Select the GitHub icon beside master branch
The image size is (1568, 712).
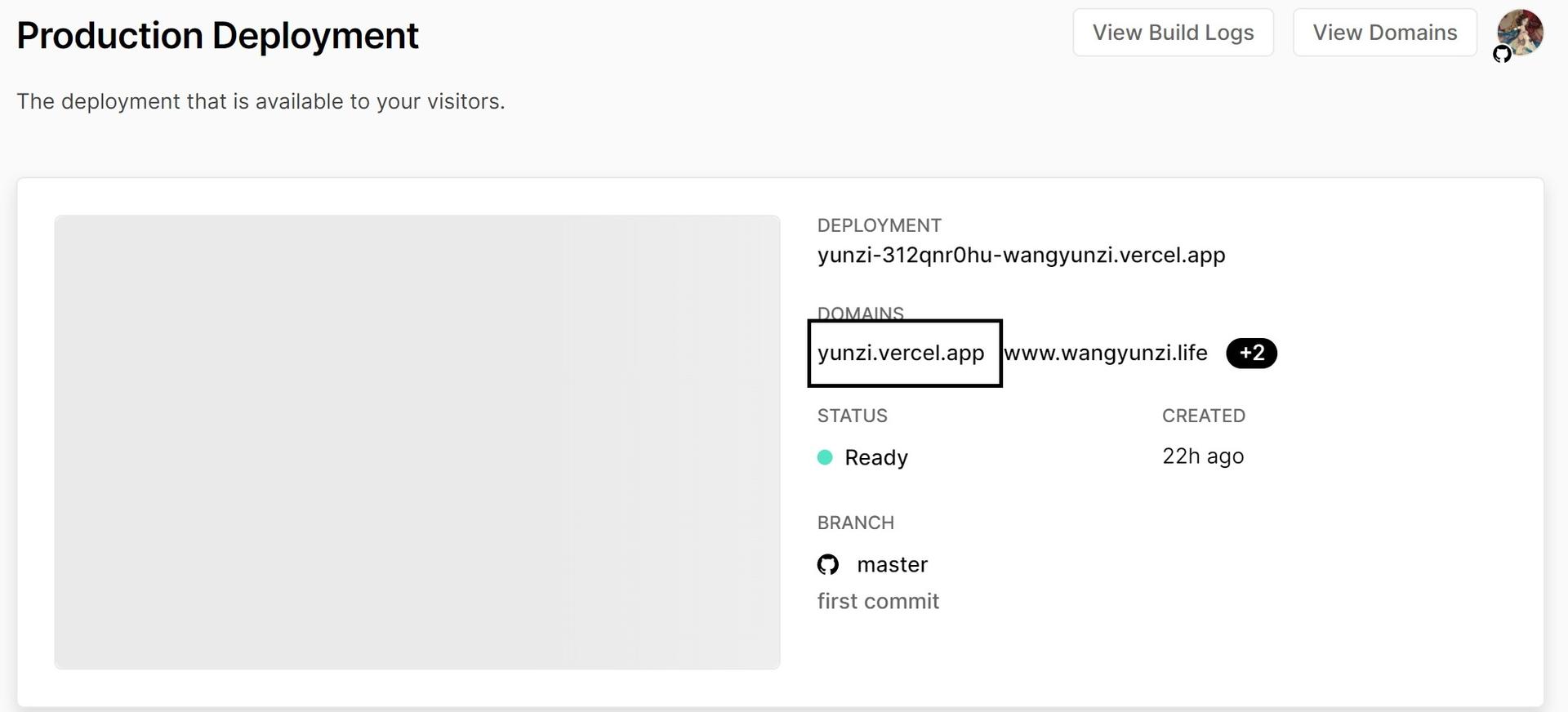click(828, 564)
